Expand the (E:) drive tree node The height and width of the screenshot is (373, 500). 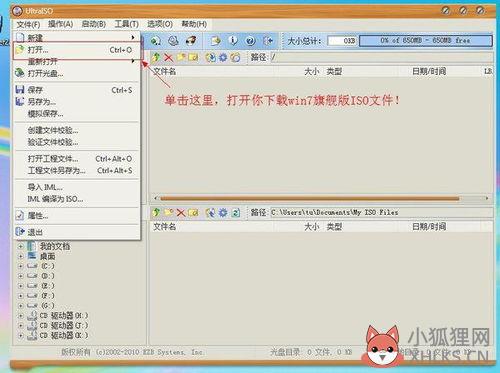pos(21,286)
